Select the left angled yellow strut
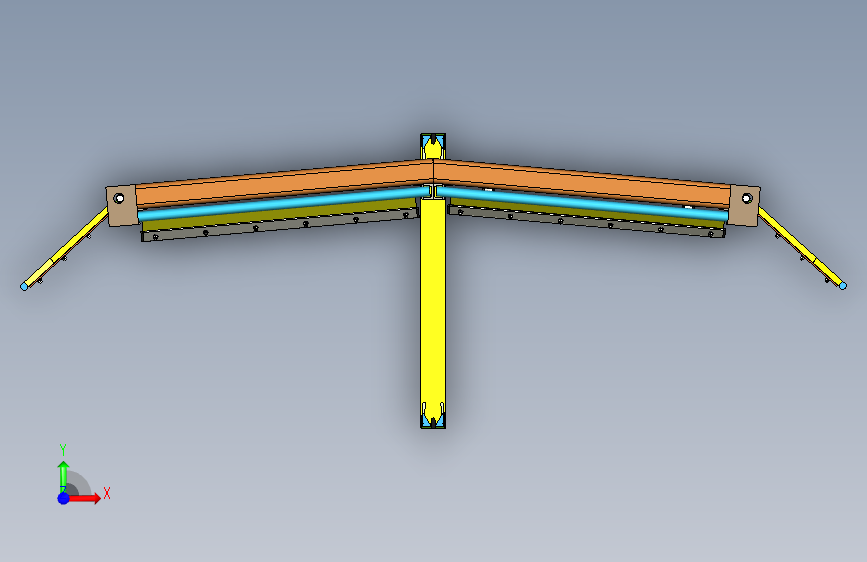Image resolution: width=867 pixels, height=562 pixels. (x=66, y=247)
